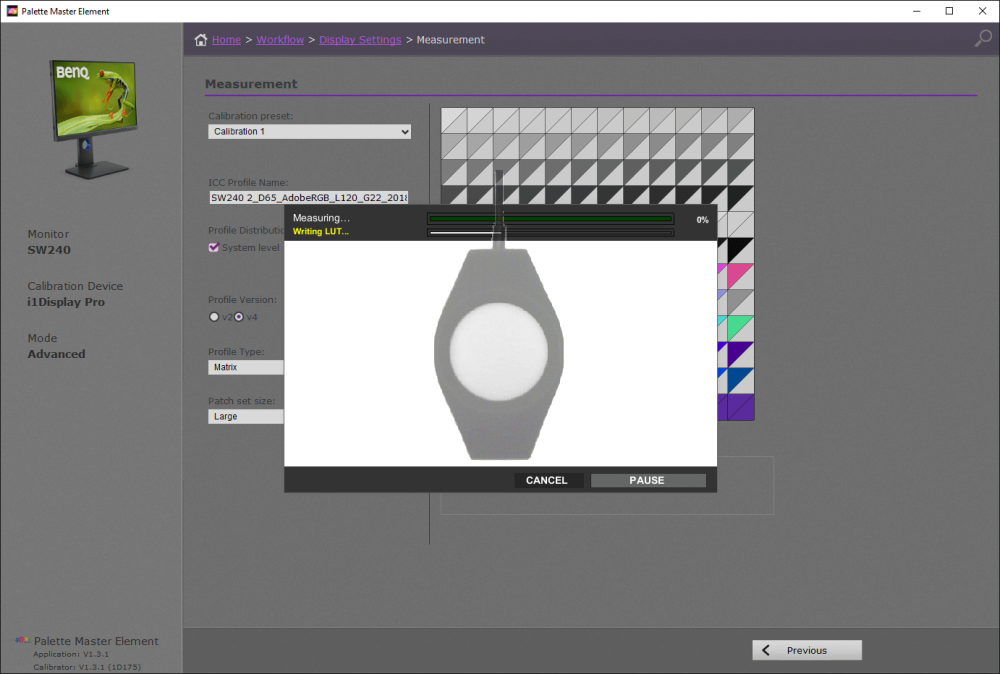Pause the measurement

[648, 480]
